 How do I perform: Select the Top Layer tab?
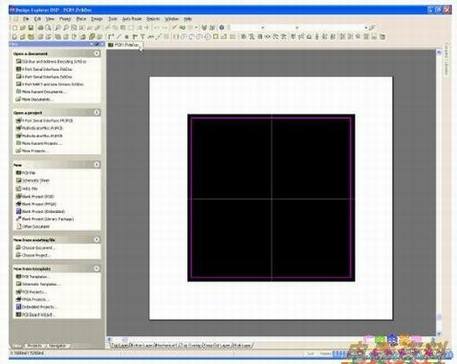coord(120,346)
